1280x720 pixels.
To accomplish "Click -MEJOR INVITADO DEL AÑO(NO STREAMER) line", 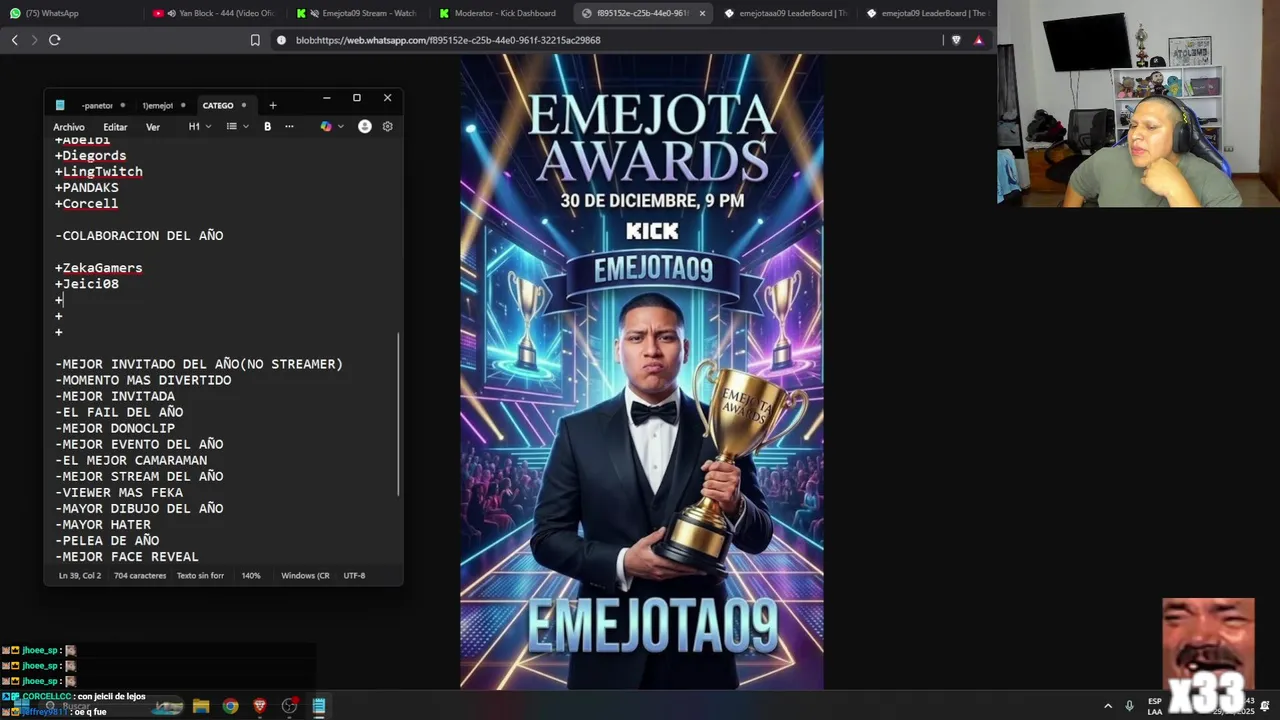I will coord(199,364).
